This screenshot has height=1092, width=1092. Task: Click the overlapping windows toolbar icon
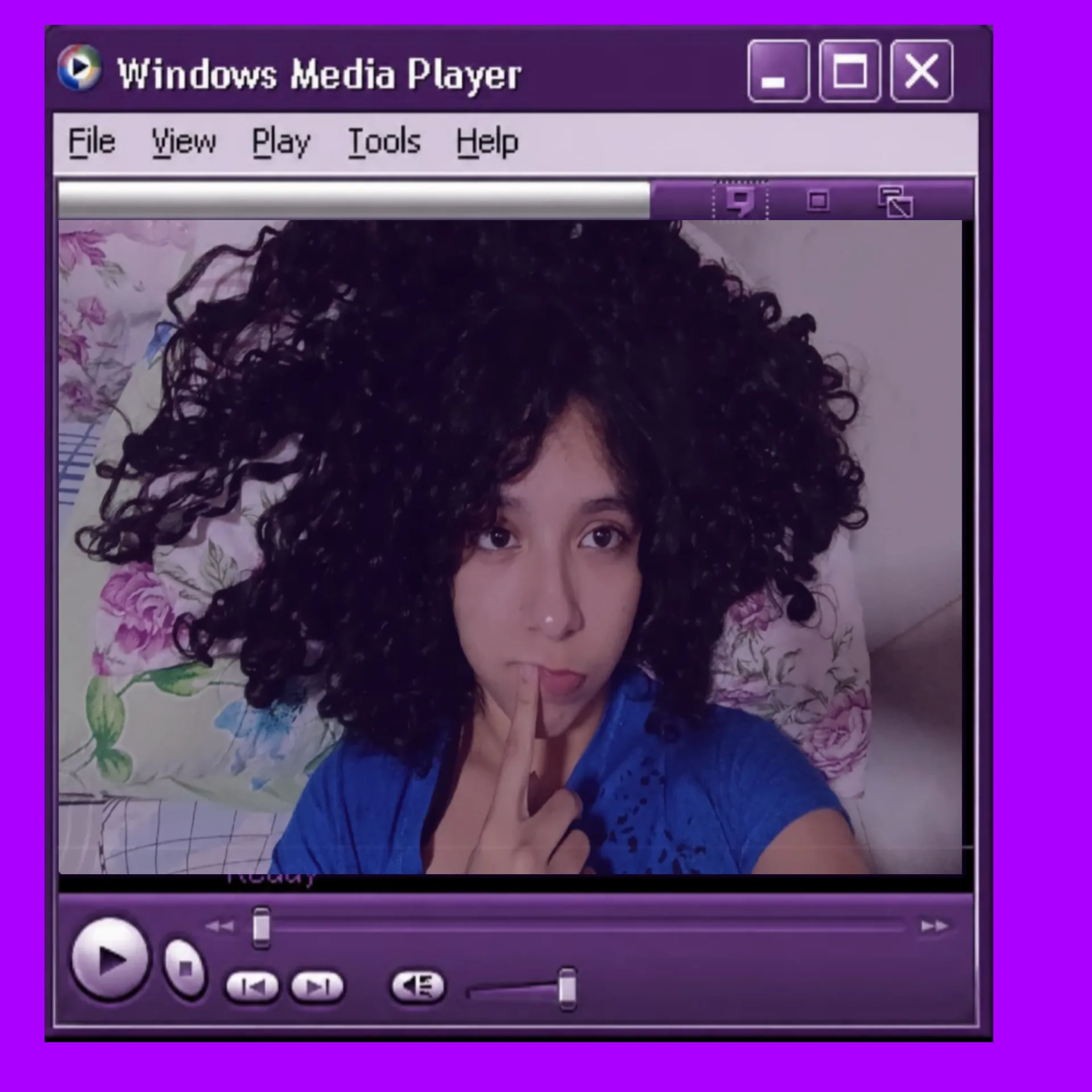[895, 201]
